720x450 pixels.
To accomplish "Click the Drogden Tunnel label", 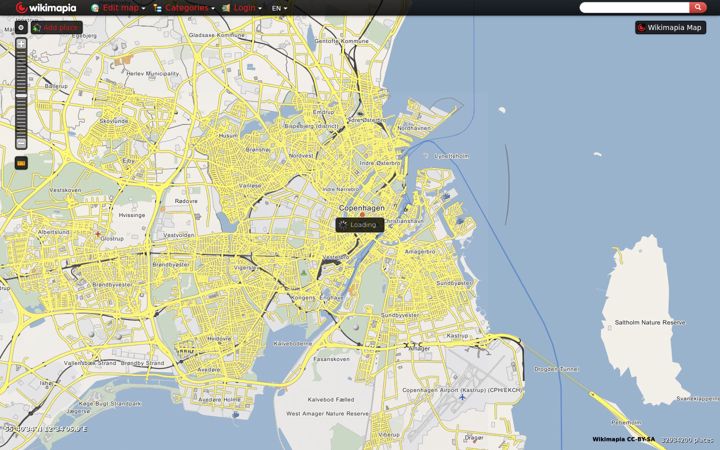I will (x=556, y=369).
